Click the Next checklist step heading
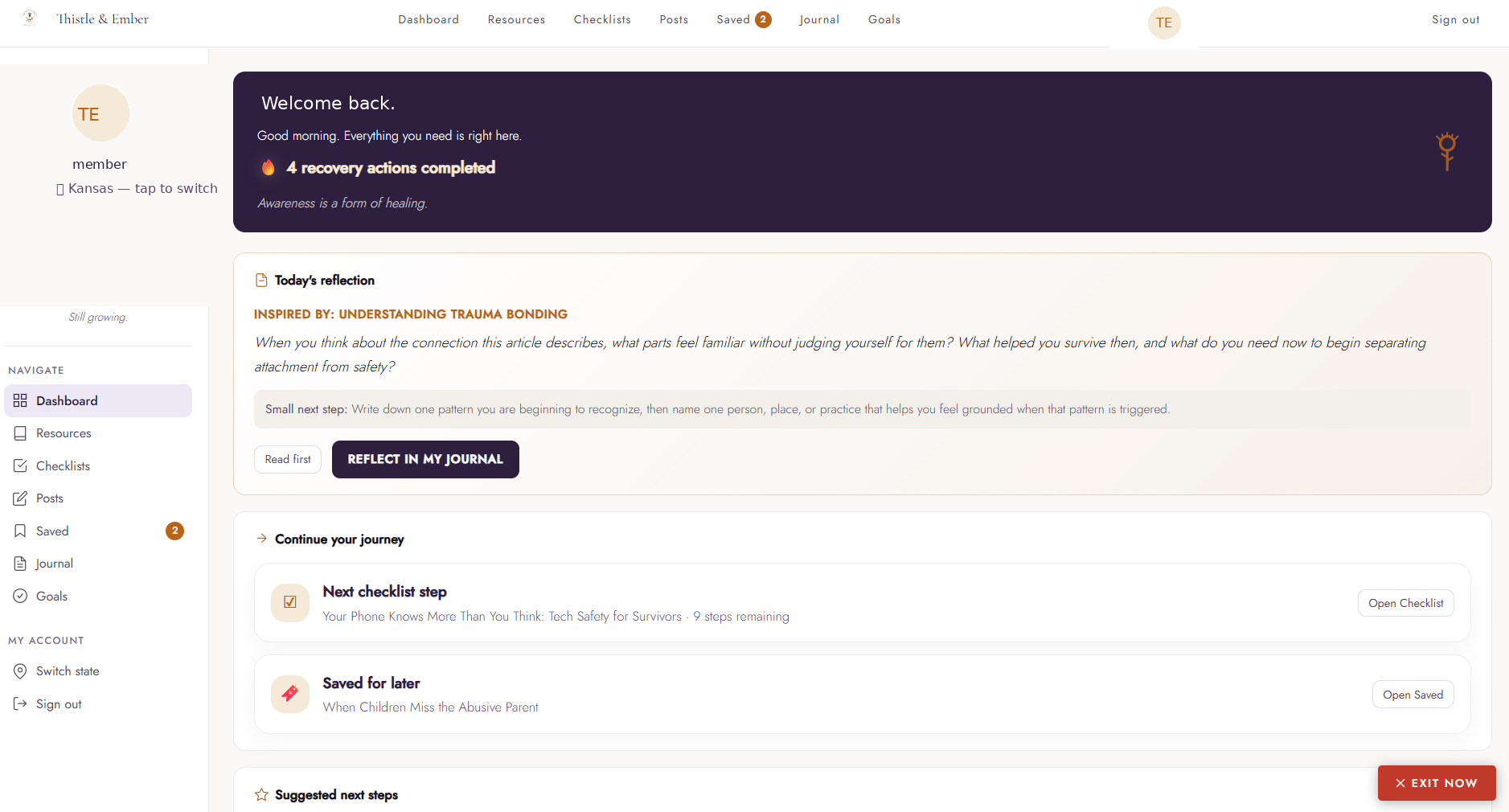 coord(384,592)
